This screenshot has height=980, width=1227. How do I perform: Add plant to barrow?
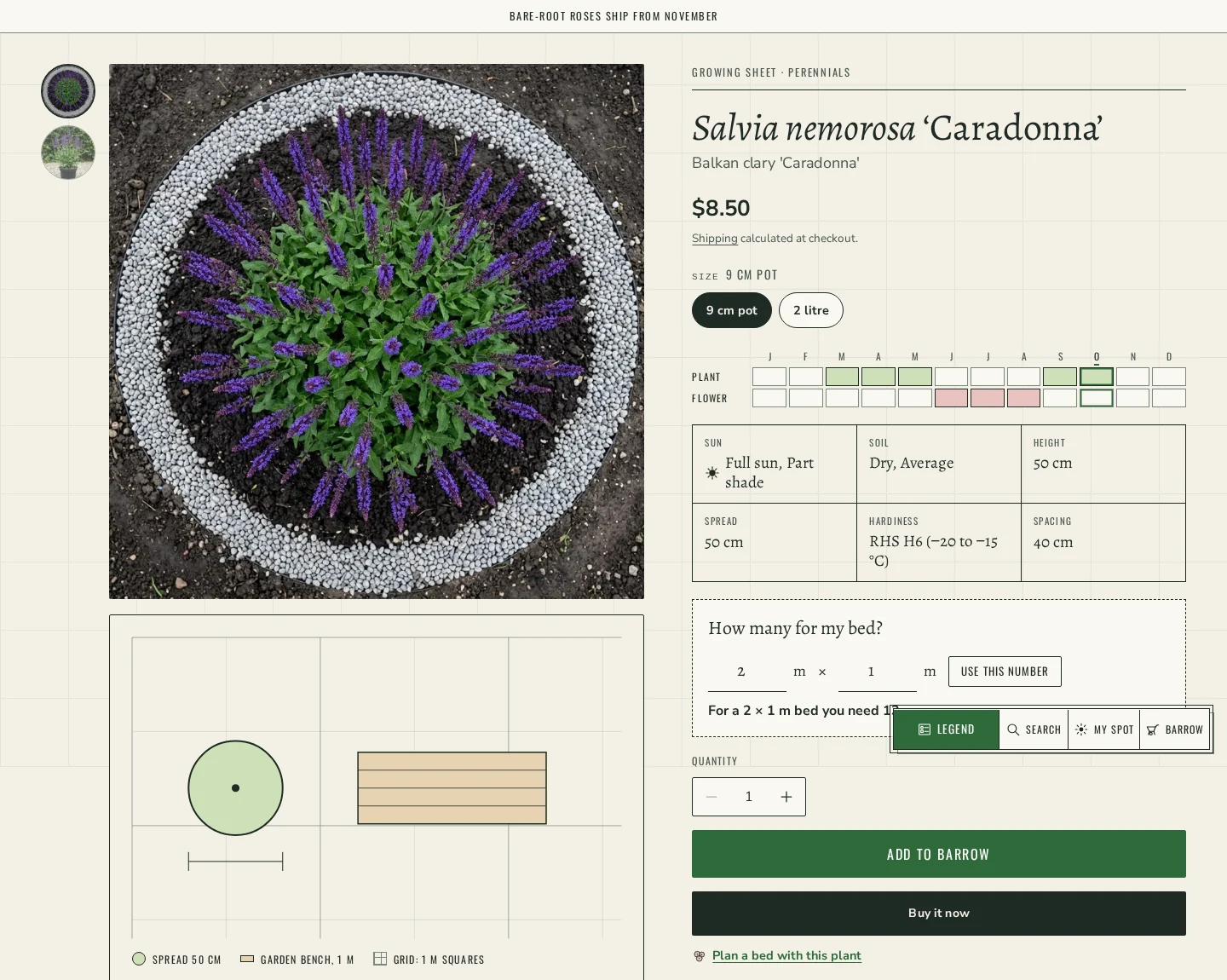939,854
